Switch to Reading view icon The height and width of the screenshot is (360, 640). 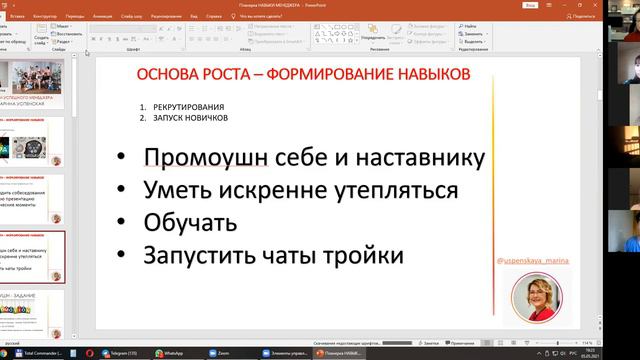[513, 343]
